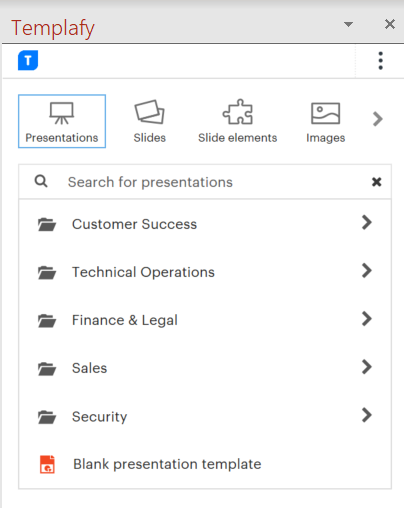Open the Slide elements puzzle icon
This screenshot has width=404, height=508.
coord(238,112)
